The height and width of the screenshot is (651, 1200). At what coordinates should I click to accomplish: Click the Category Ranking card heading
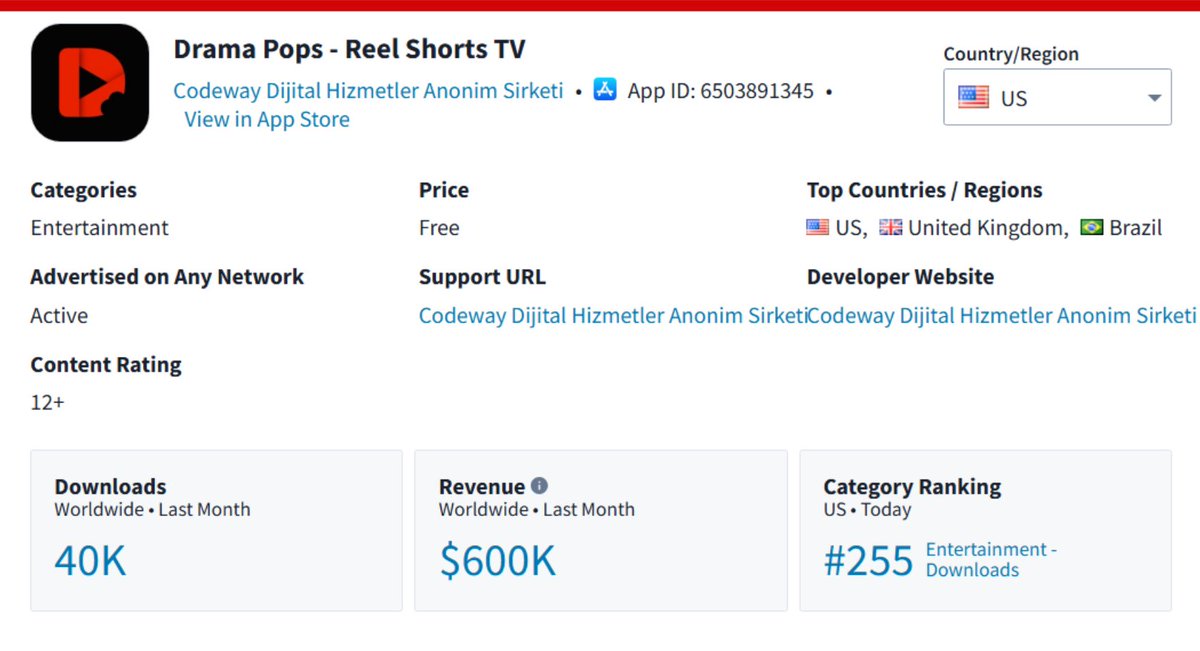912,487
